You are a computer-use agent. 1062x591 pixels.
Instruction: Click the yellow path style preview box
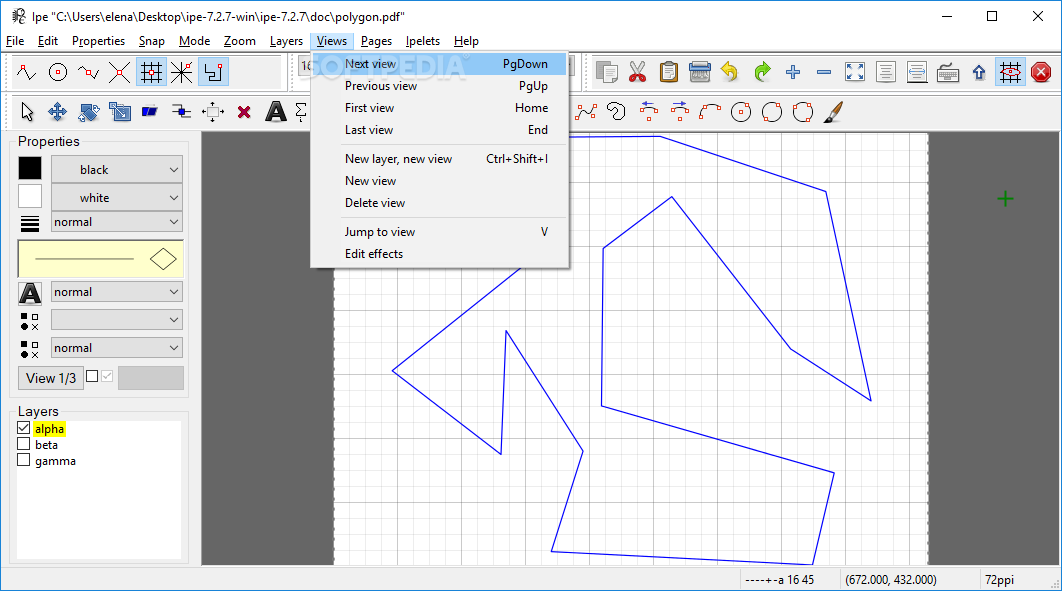pos(101,259)
